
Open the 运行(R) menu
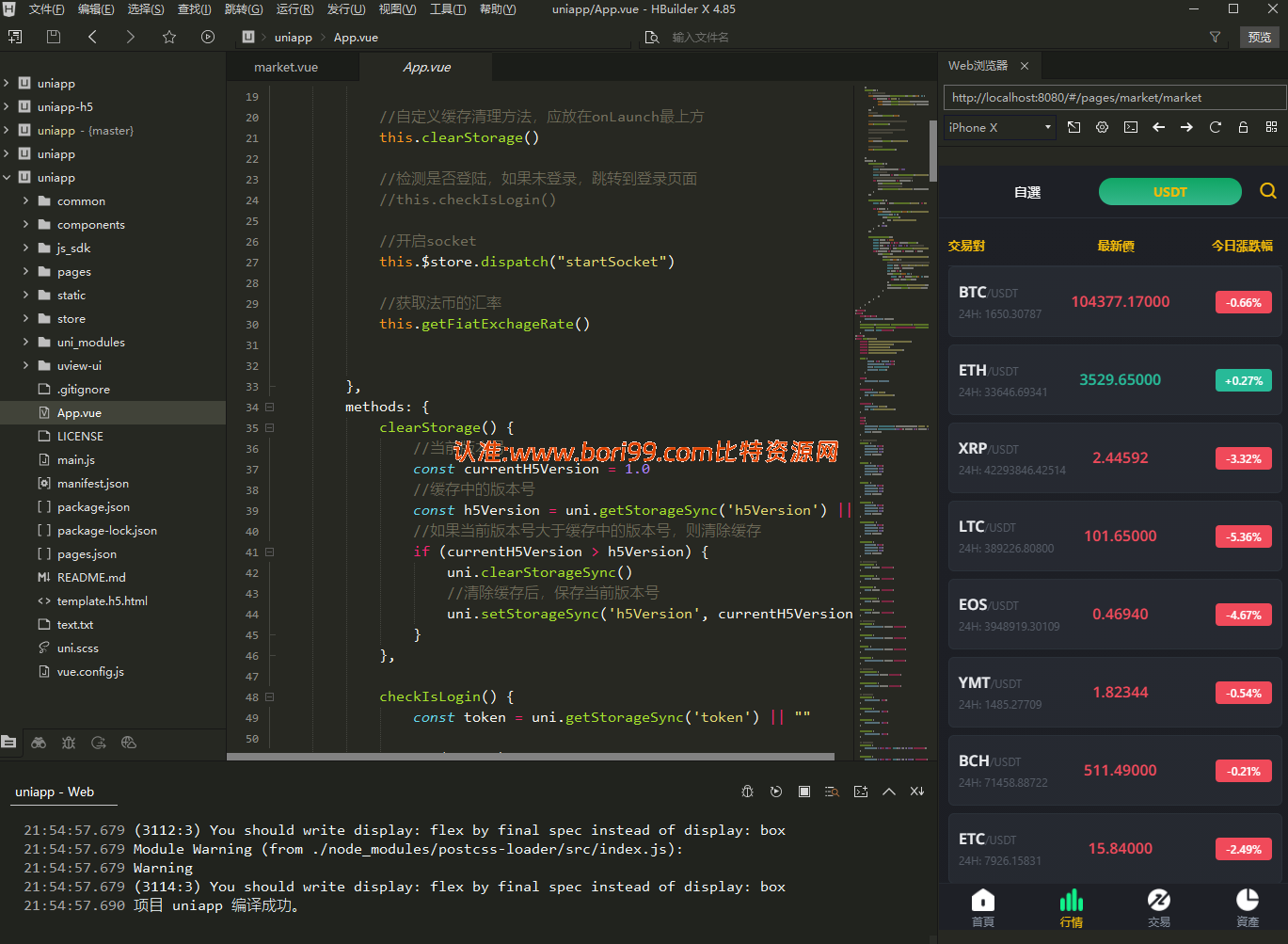click(x=294, y=9)
